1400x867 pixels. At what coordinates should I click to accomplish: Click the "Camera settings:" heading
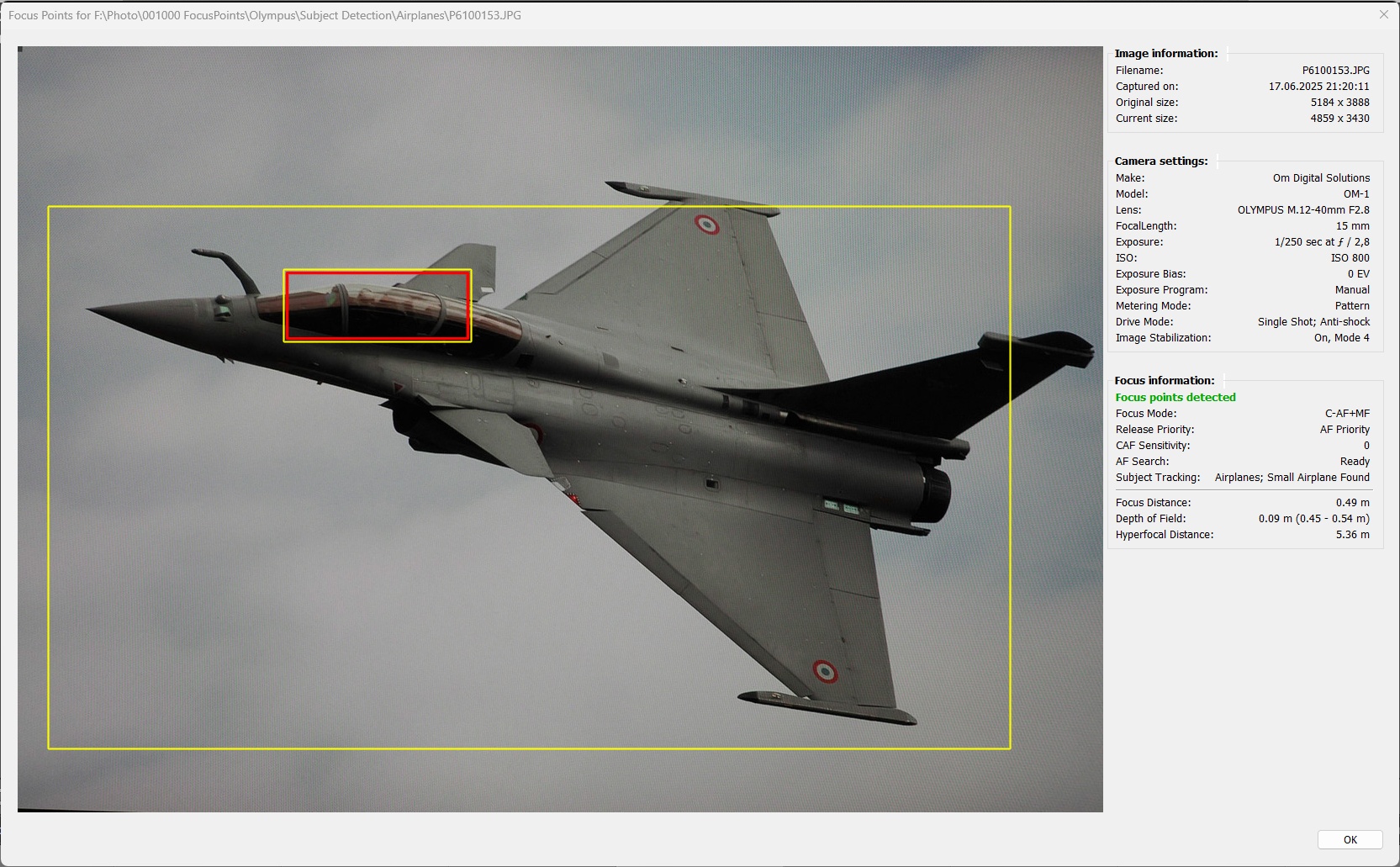[1160, 161]
